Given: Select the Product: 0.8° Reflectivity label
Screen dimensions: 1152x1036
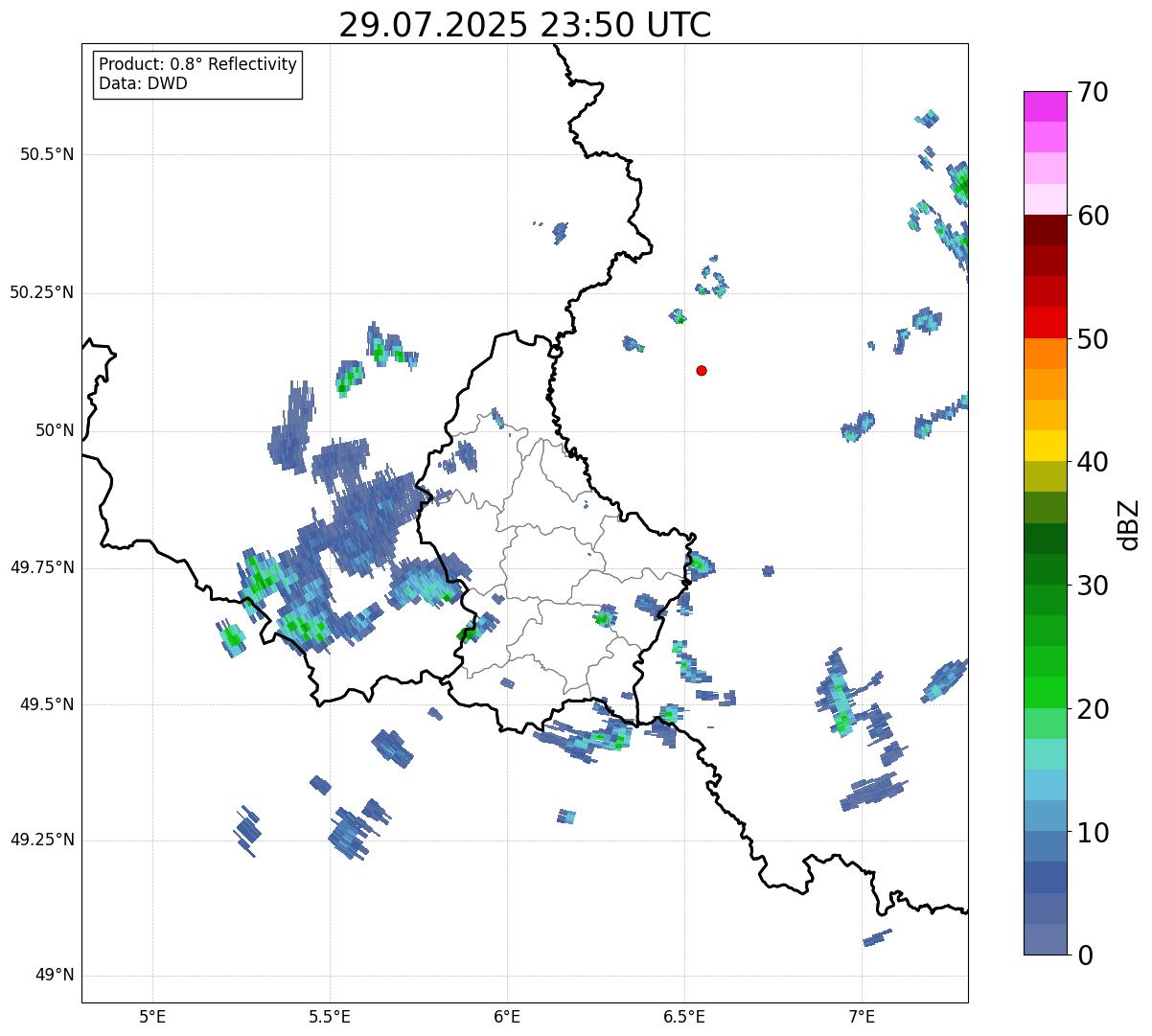Looking at the screenshot, I should [198, 65].
